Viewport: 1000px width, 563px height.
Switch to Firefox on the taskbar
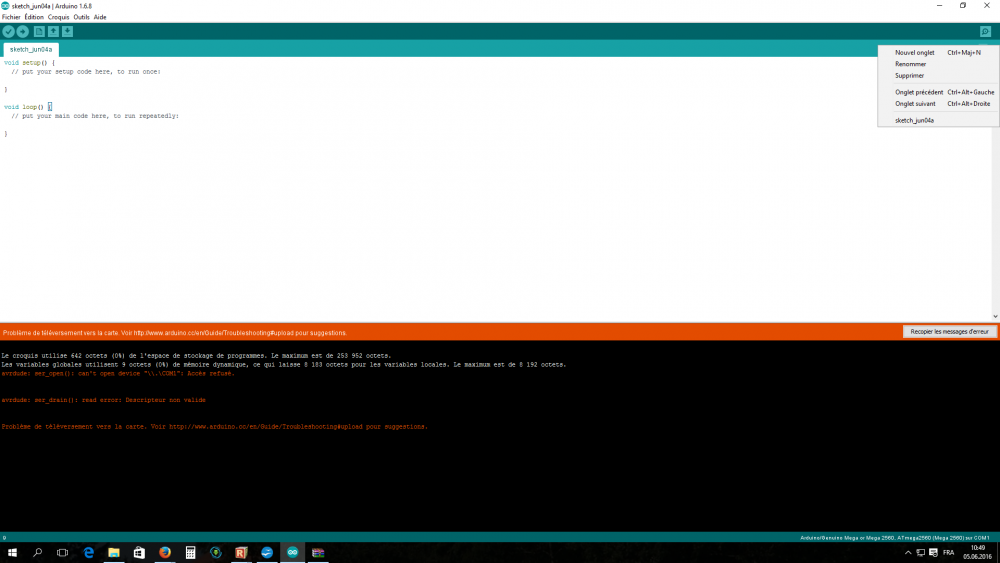pyautogui.click(x=165, y=552)
